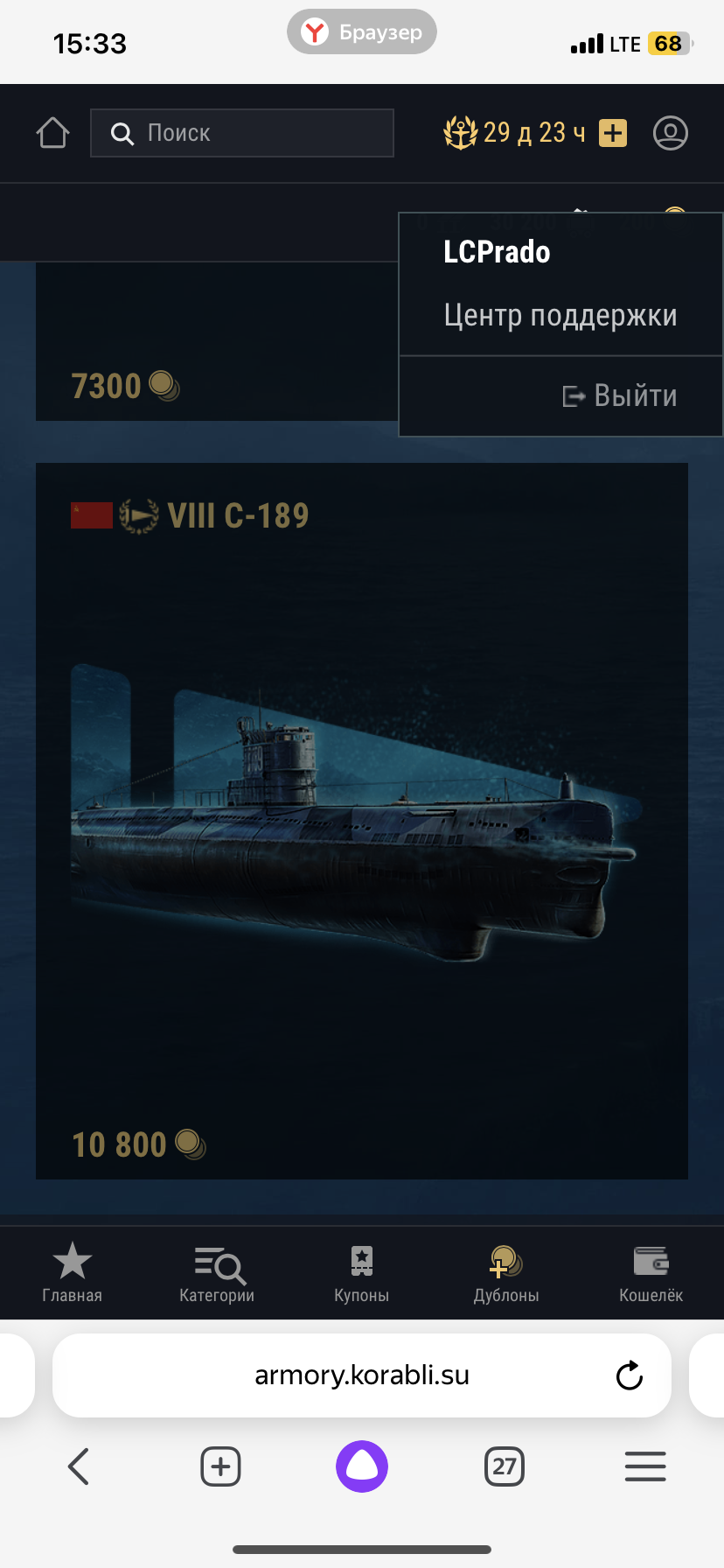724x1568 pixels.
Task: Launch the purple Alice assistant button
Action: point(362,1466)
